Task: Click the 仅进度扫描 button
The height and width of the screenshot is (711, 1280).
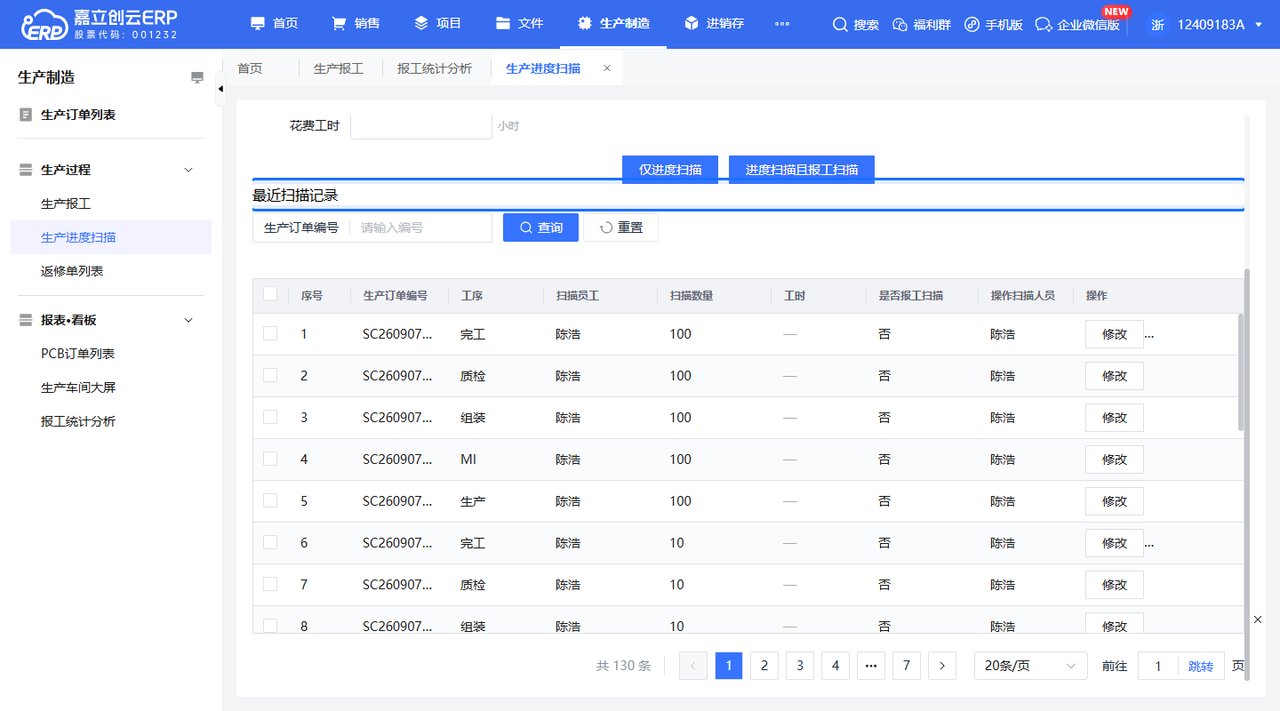Action: point(670,170)
